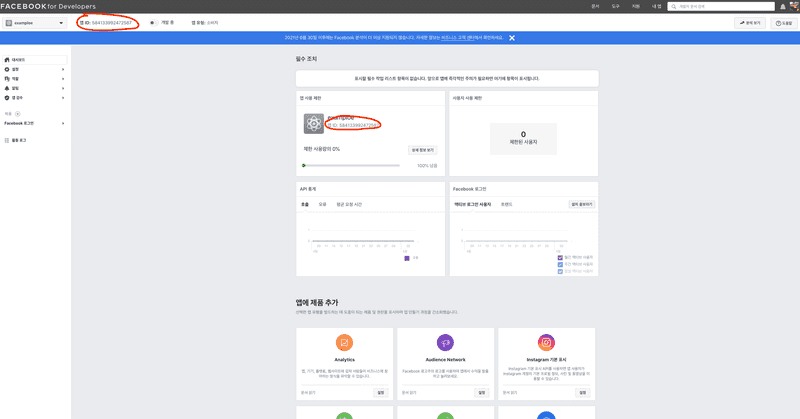Click the settings gear icon in sidebar
800x419 pixels.
7,69
